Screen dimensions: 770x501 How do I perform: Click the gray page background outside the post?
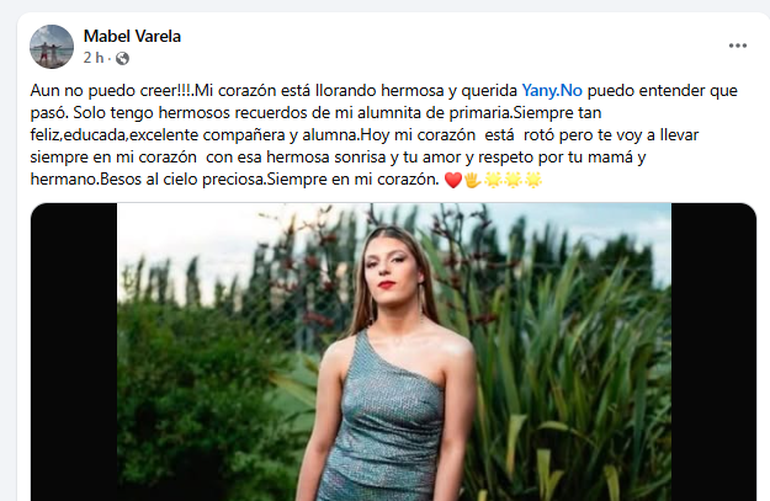pos(8,246)
